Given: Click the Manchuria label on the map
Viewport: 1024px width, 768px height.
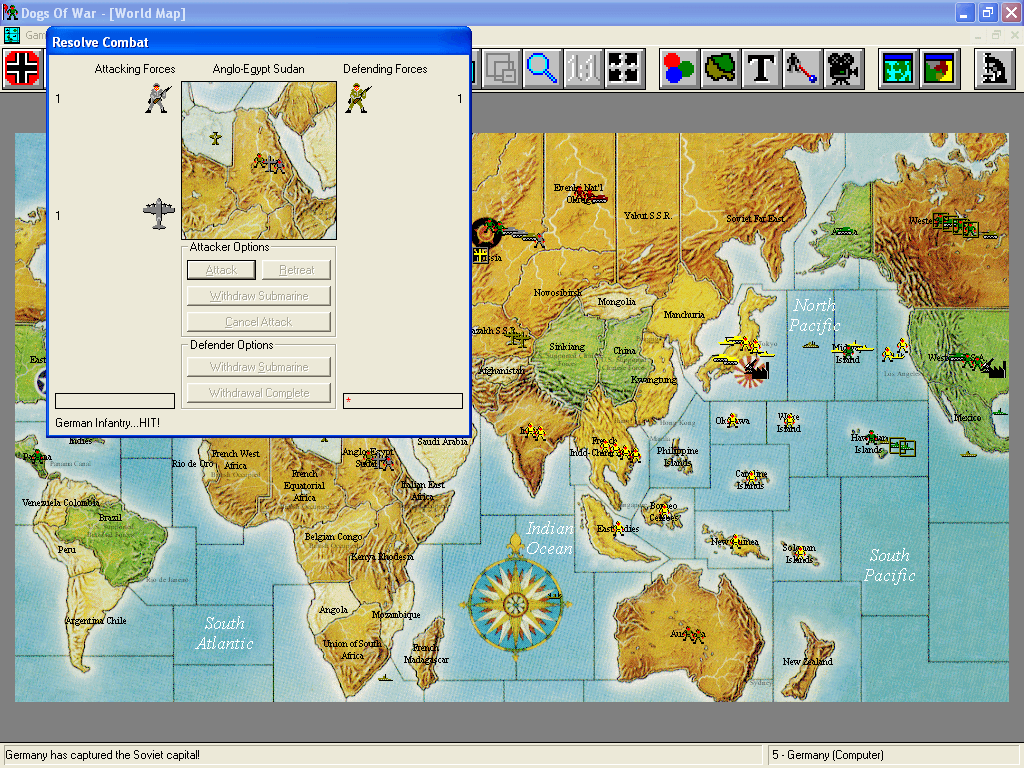Looking at the screenshot, I should [x=684, y=315].
